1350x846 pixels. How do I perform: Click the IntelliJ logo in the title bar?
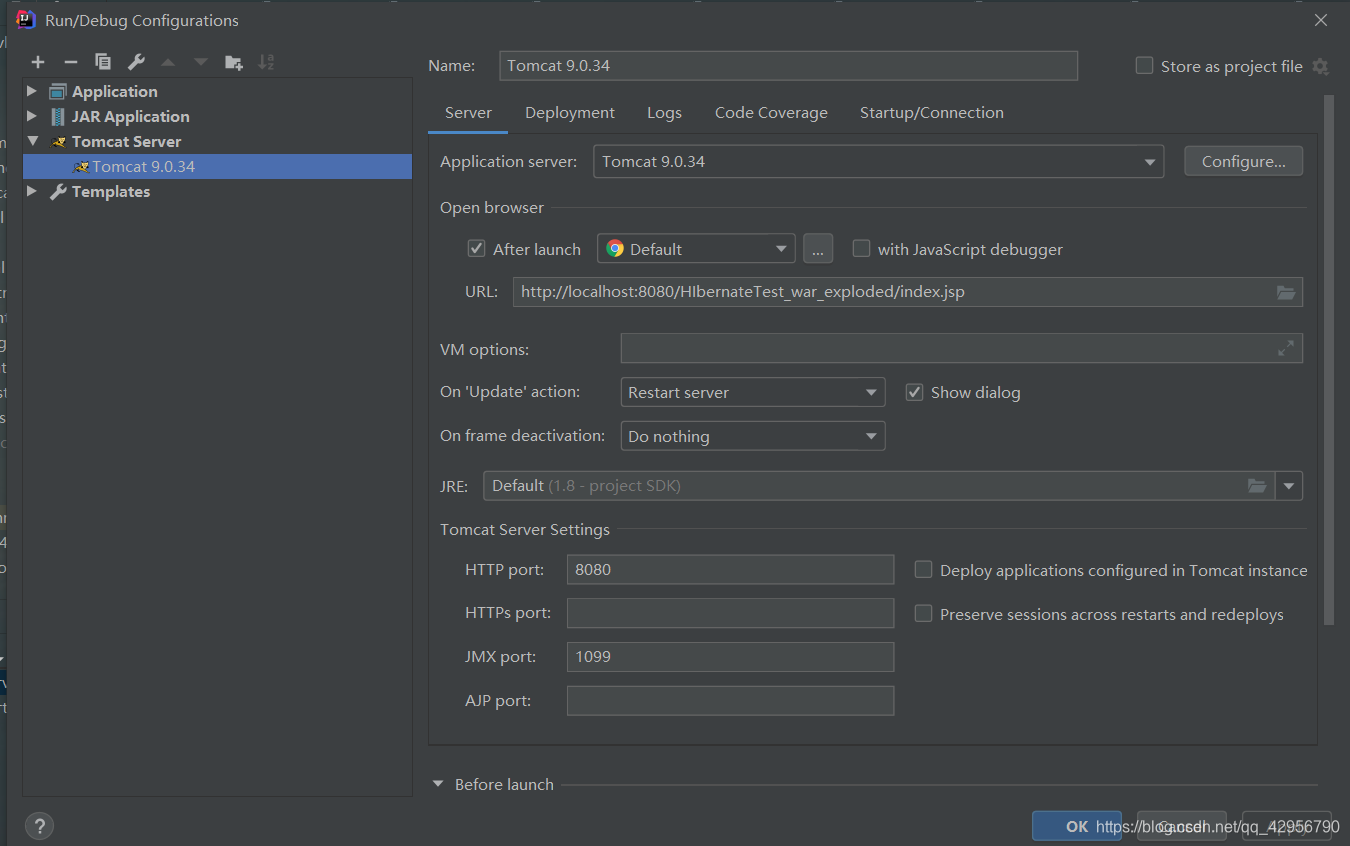click(x=26, y=20)
